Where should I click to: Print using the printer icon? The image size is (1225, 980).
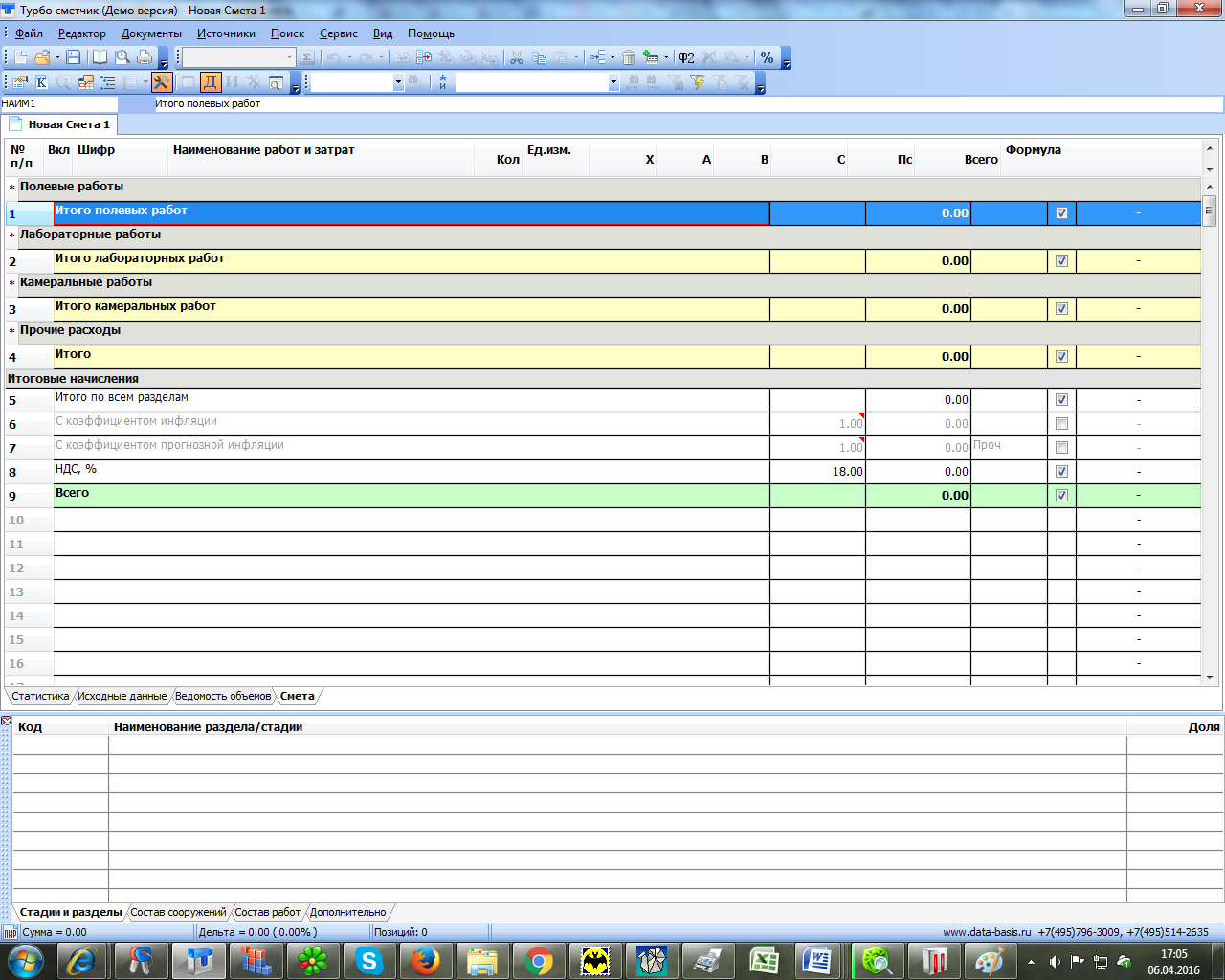pyautogui.click(x=145, y=57)
